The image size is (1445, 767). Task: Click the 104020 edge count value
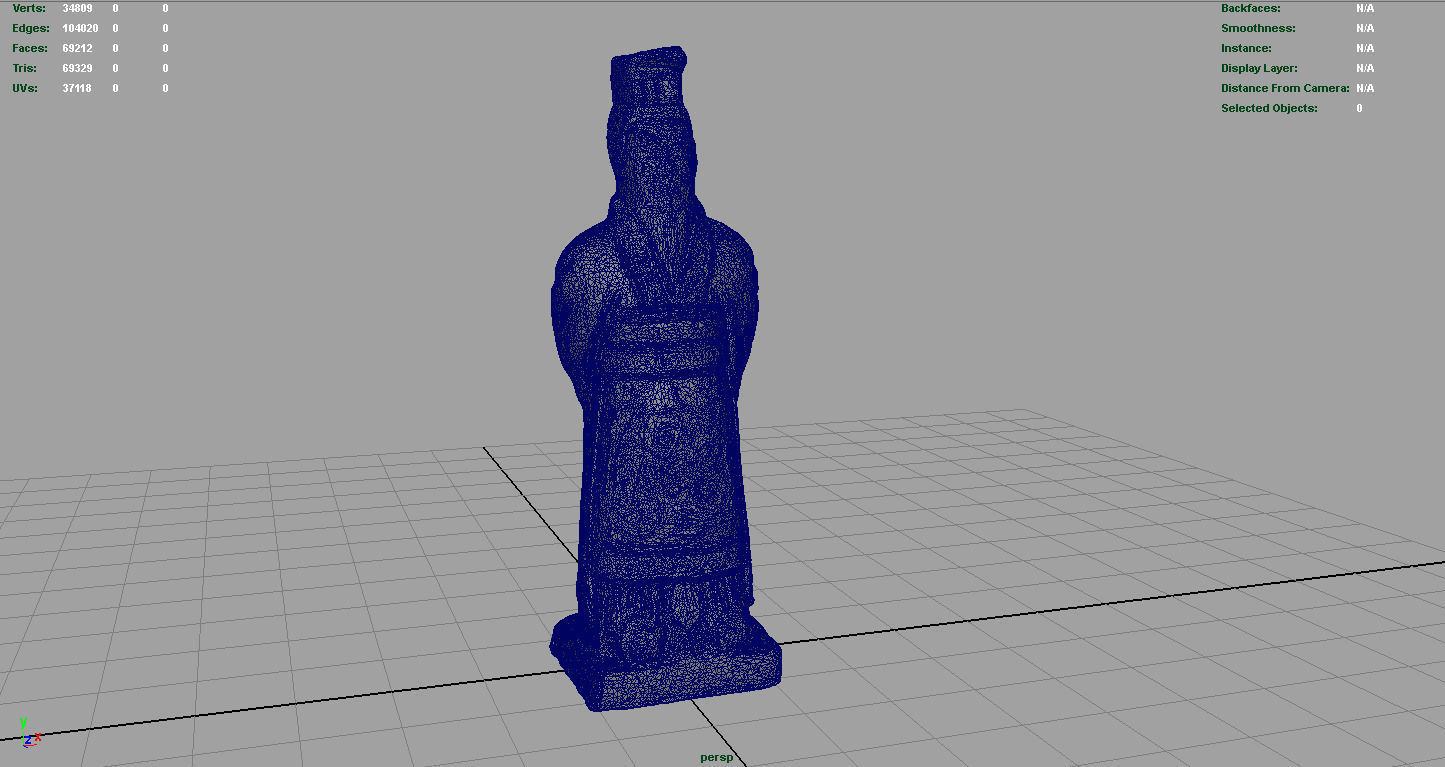80,28
